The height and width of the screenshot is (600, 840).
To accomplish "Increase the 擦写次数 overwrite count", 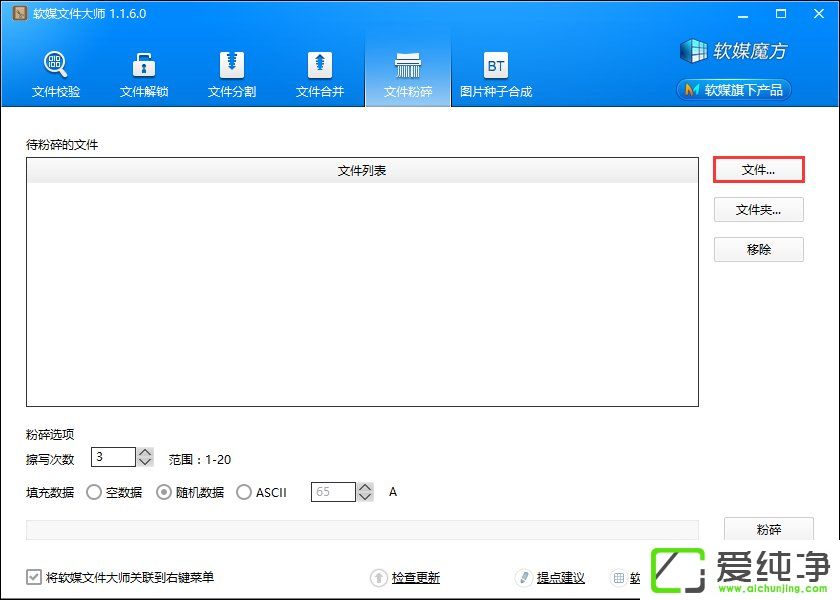I will (x=145, y=452).
